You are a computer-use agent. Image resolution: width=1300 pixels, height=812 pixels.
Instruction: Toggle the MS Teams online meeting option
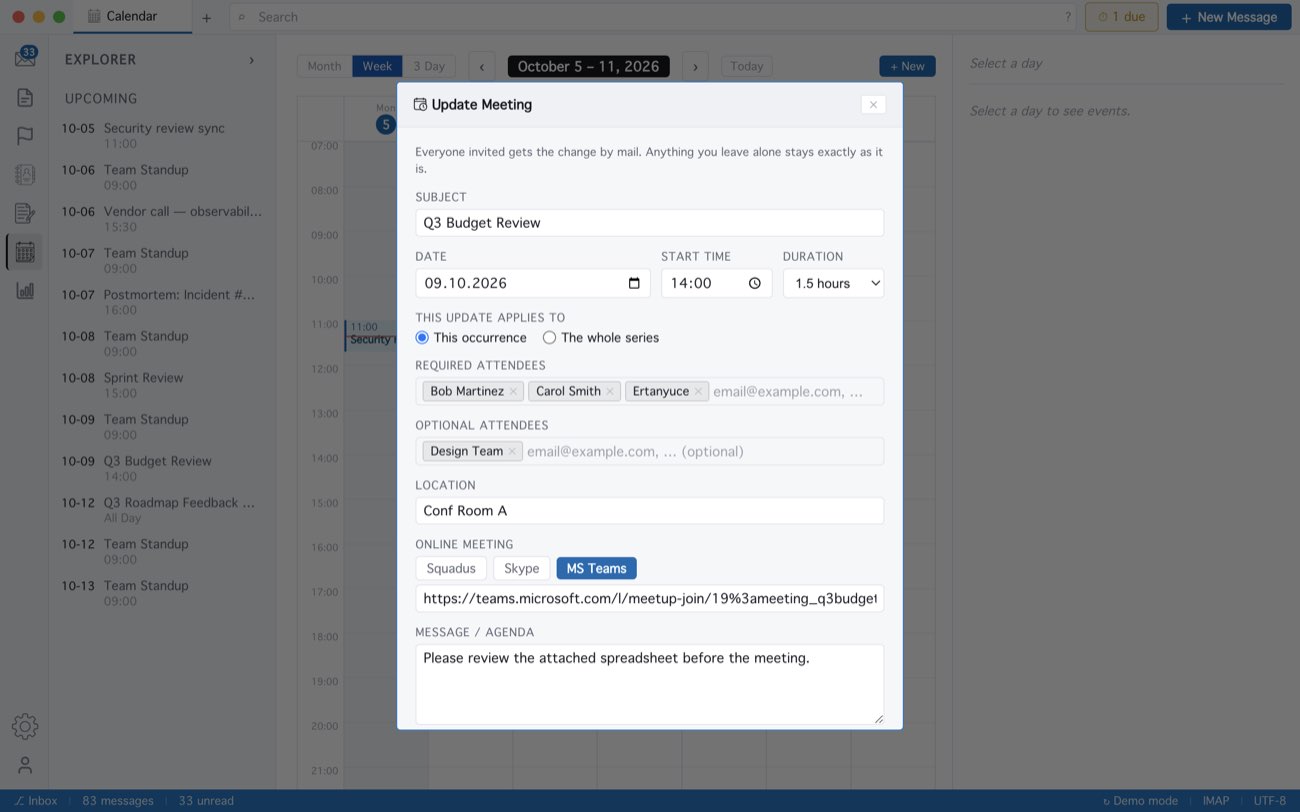click(x=596, y=568)
